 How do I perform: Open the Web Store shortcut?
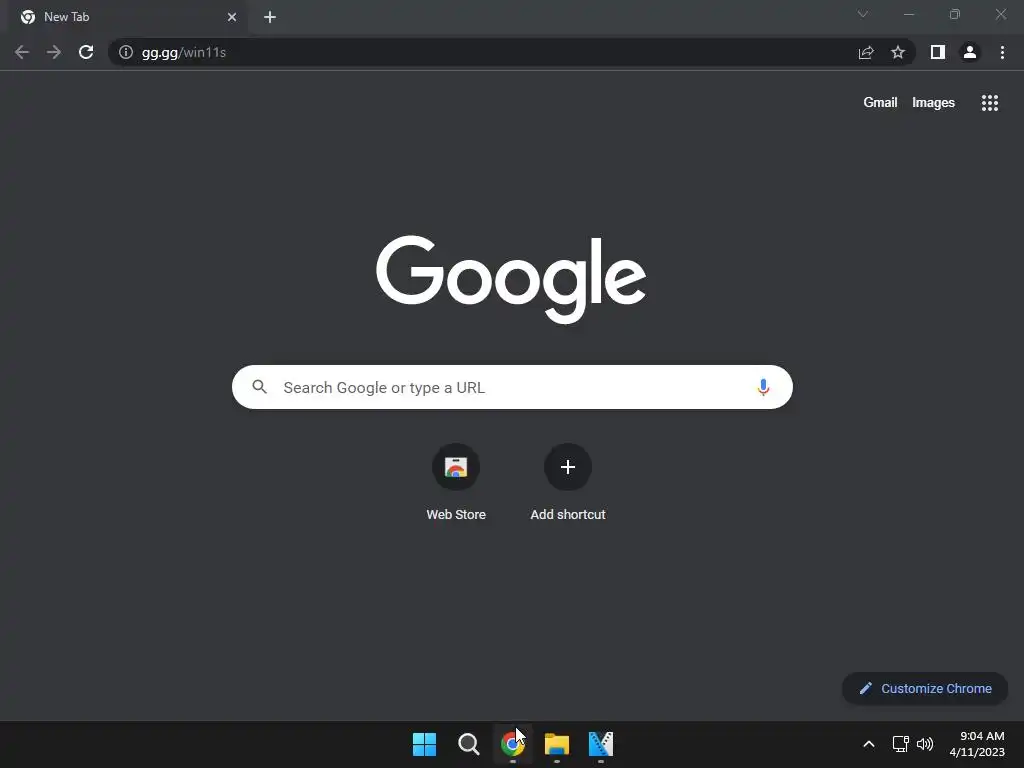(x=456, y=483)
